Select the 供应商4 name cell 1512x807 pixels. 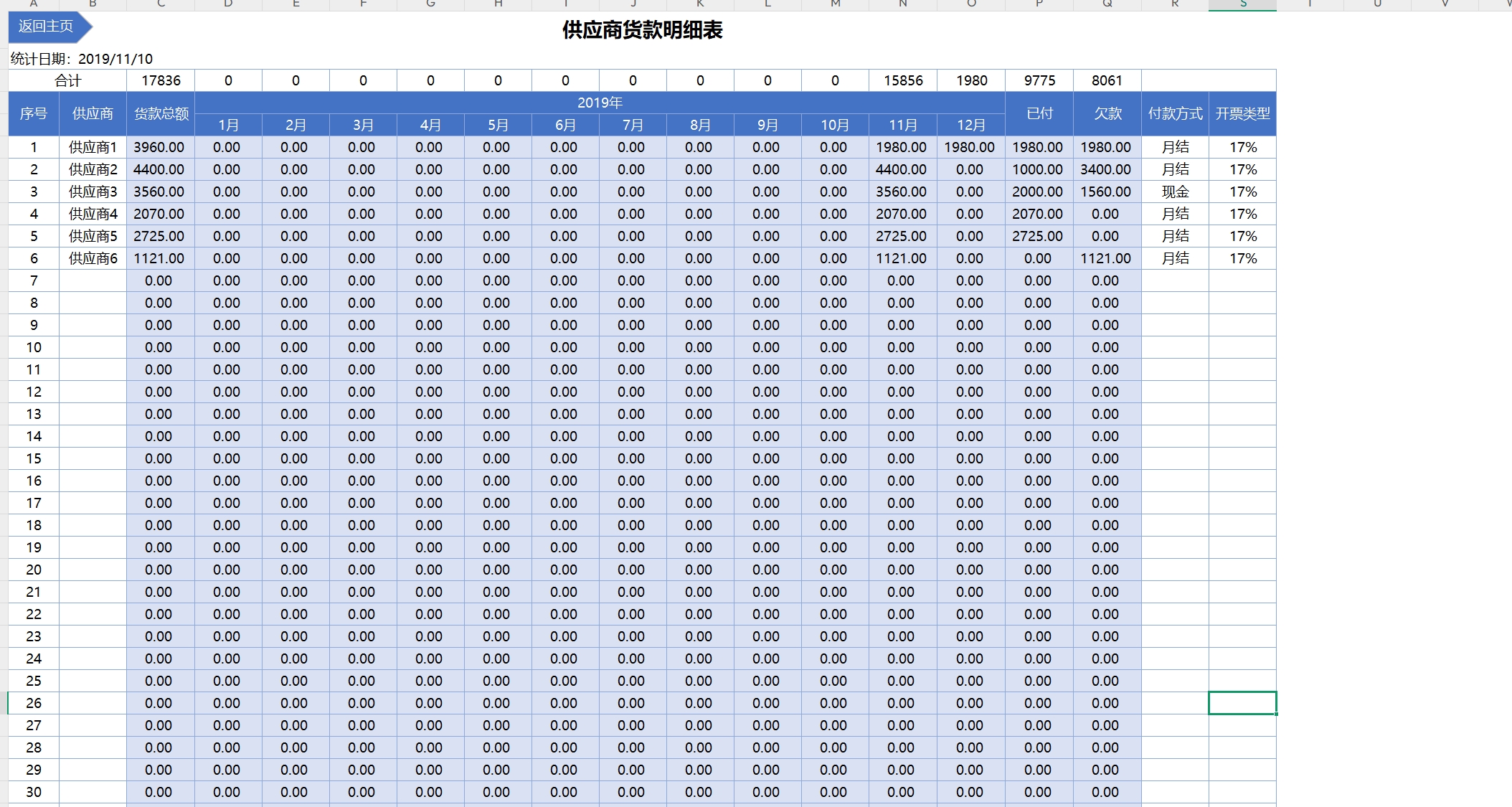click(93, 214)
